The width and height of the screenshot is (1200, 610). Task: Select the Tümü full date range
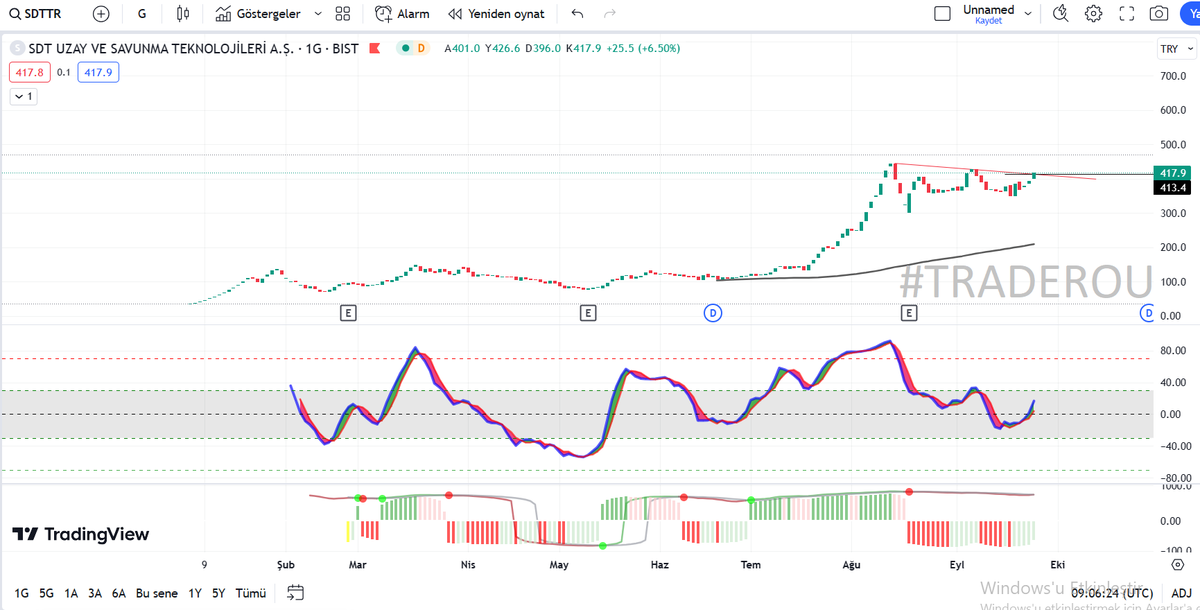(250, 593)
